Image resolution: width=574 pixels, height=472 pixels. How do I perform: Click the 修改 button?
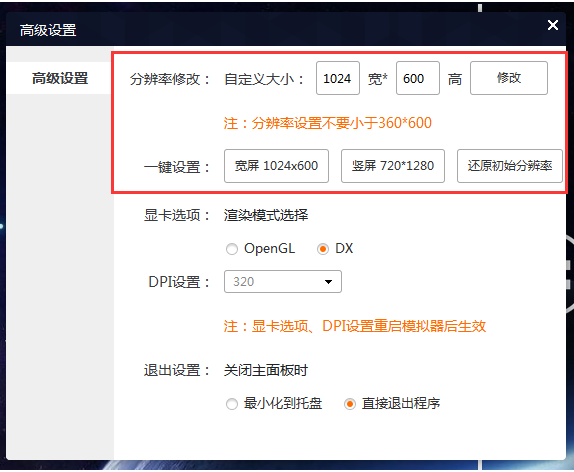[509, 78]
